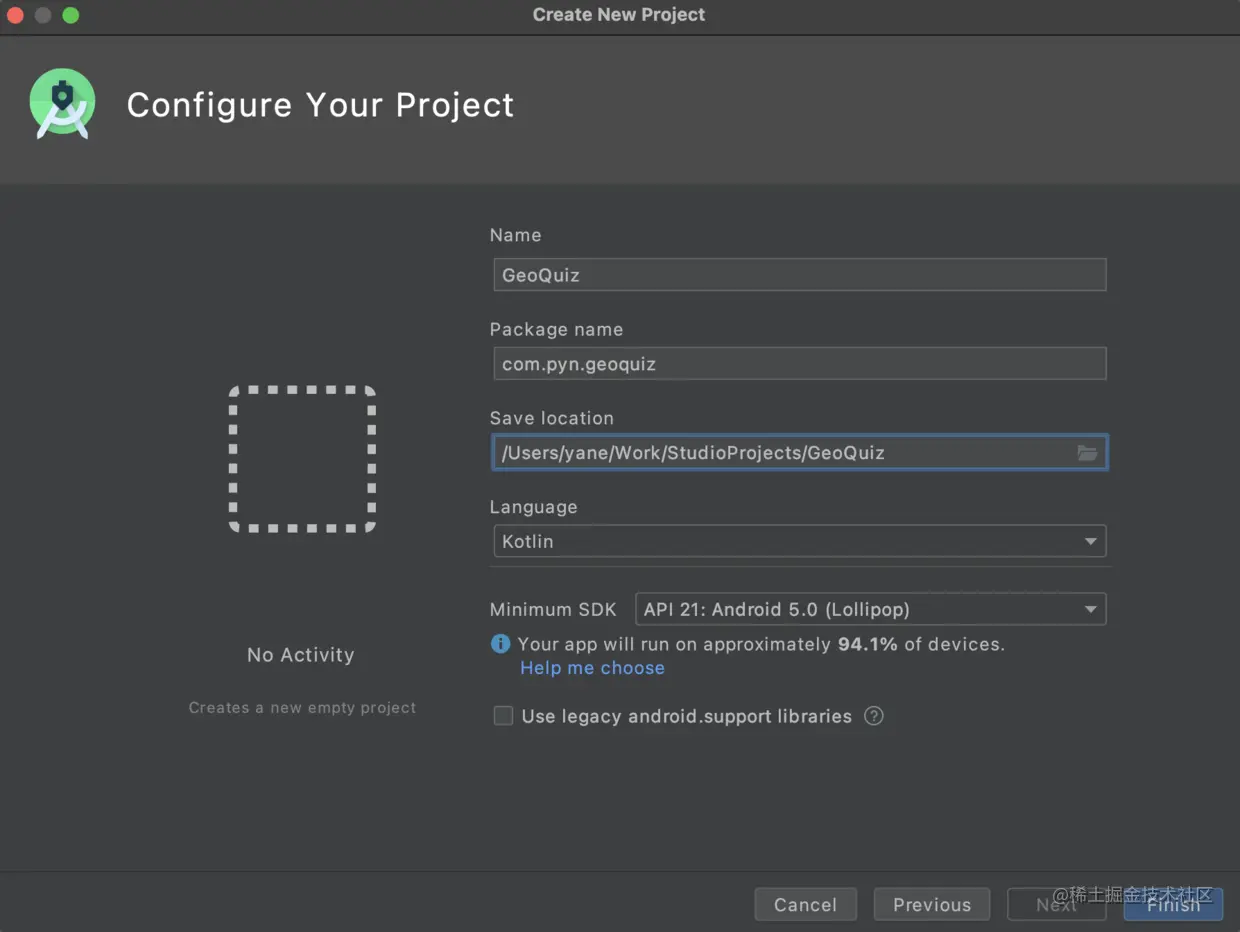1240x932 pixels.
Task: Click the Name field containing GeoQuiz
Action: tap(799, 275)
